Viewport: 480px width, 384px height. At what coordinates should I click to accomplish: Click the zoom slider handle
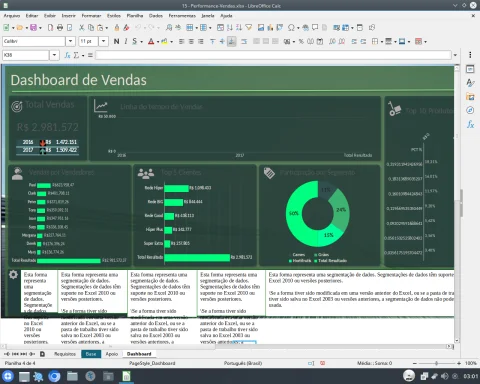coord(436,363)
